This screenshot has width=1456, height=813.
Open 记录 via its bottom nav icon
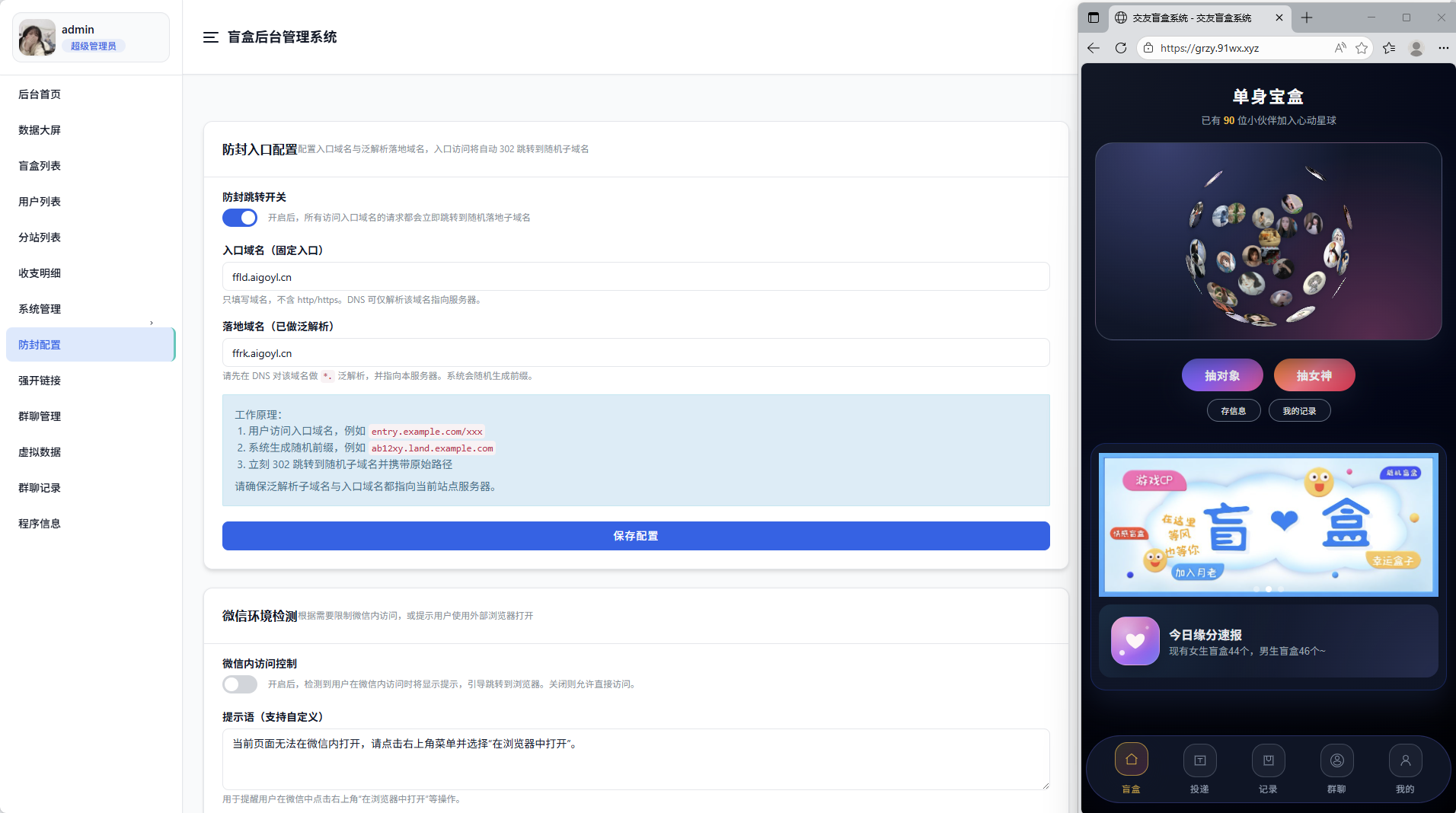click(x=1268, y=759)
